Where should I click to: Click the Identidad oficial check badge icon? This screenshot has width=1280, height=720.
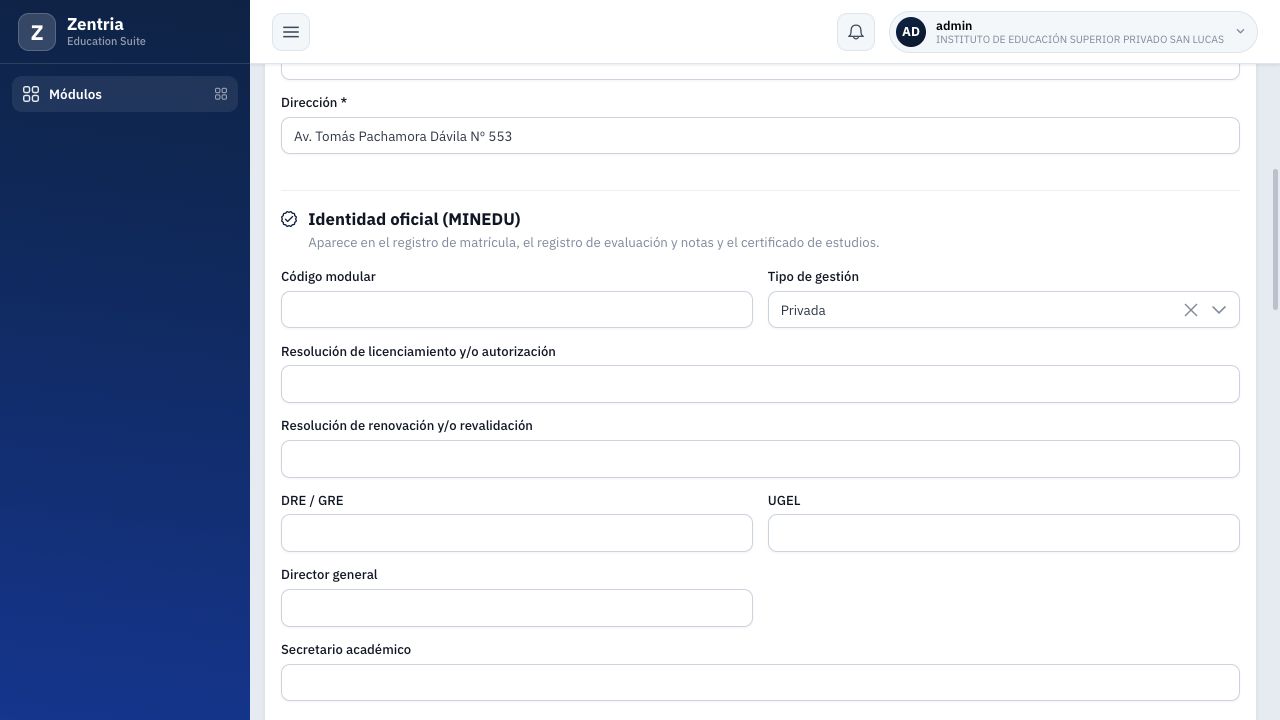pos(289,219)
